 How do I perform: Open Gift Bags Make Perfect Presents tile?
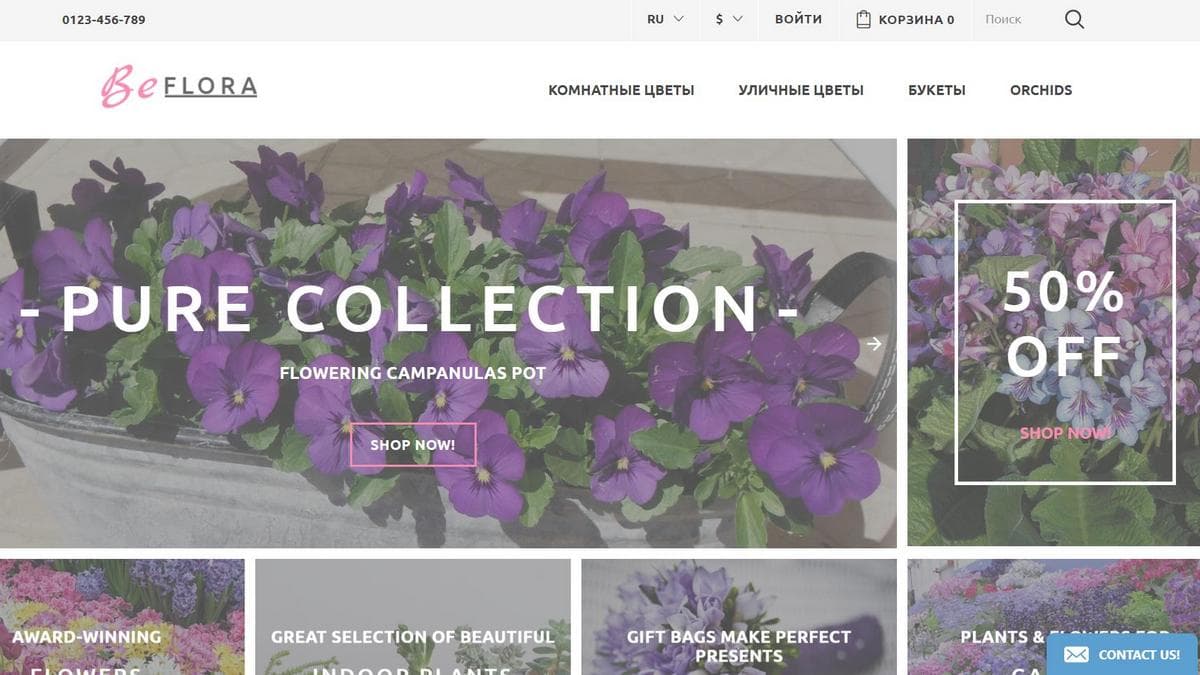click(739, 617)
